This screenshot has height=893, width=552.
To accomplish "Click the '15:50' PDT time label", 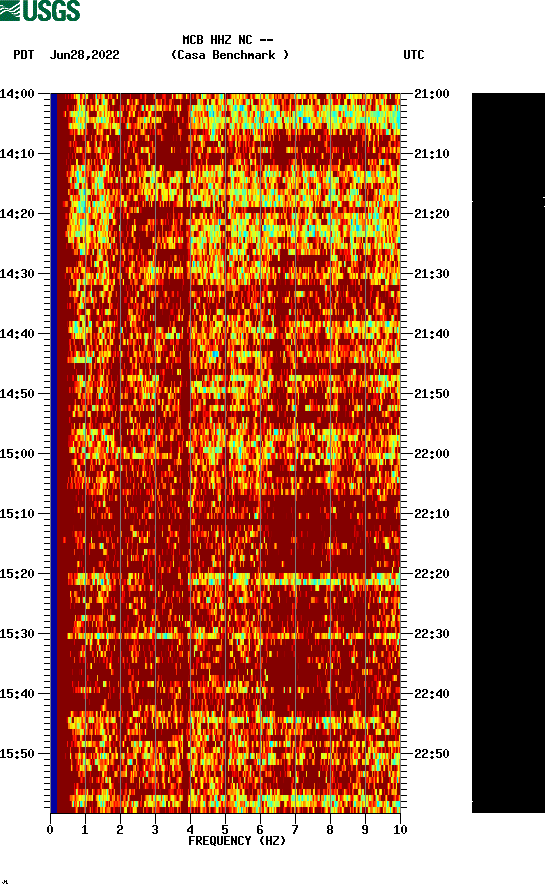I will click(x=17, y=753).
